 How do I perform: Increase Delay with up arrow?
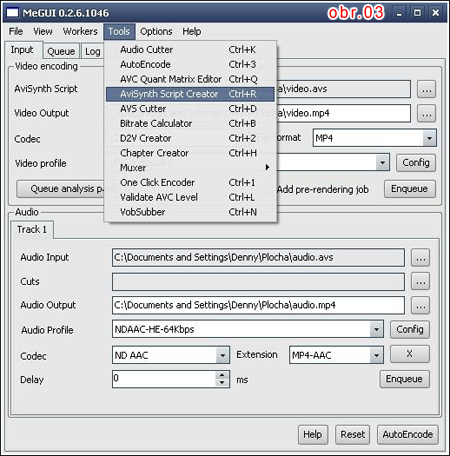click(x=222, y=375)
